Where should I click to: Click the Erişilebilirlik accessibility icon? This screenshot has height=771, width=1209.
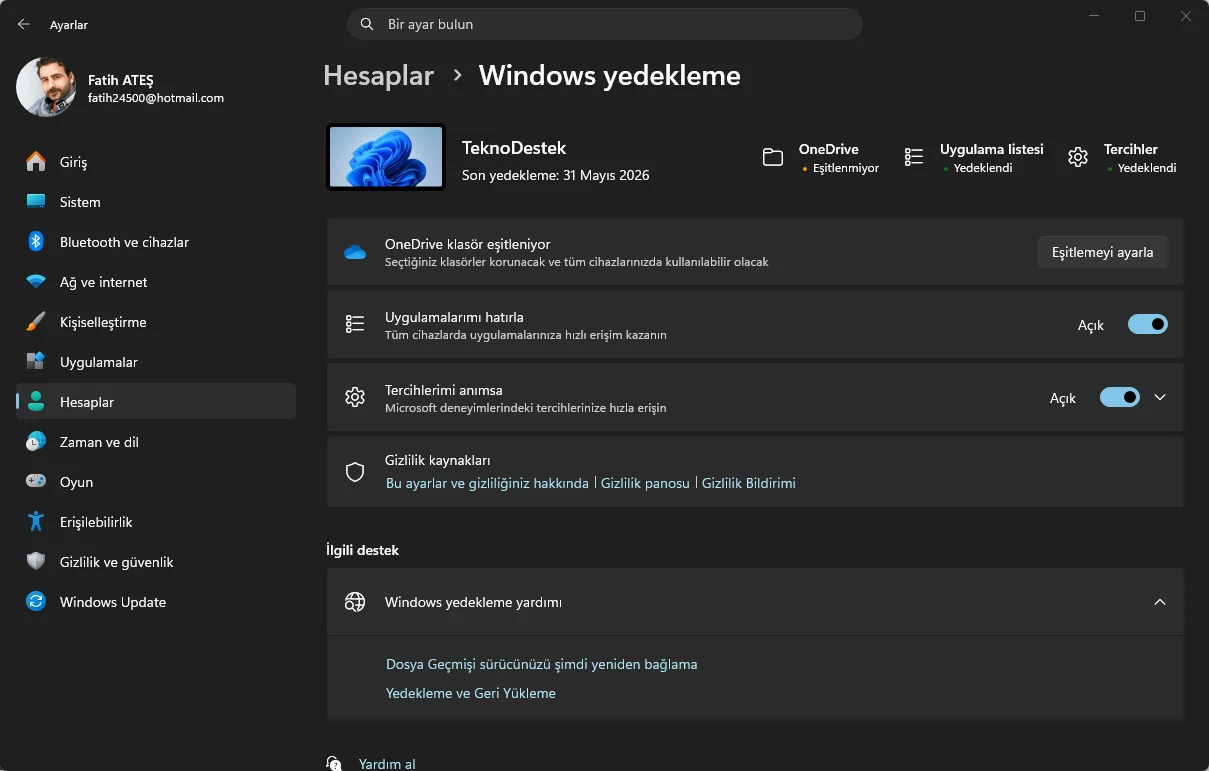[36, 522]
